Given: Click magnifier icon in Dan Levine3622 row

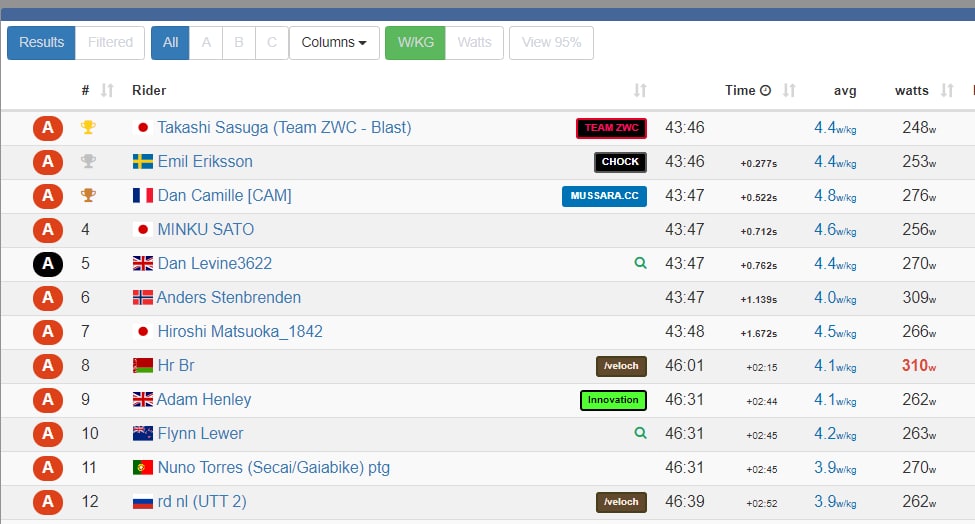Looking at the screenshot, I should click(640, 263).
